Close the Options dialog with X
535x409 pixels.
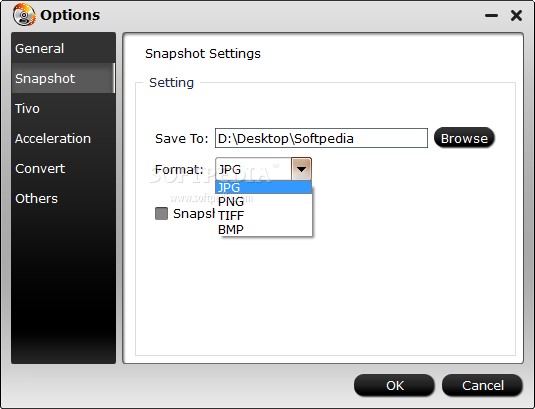[517, 15]
